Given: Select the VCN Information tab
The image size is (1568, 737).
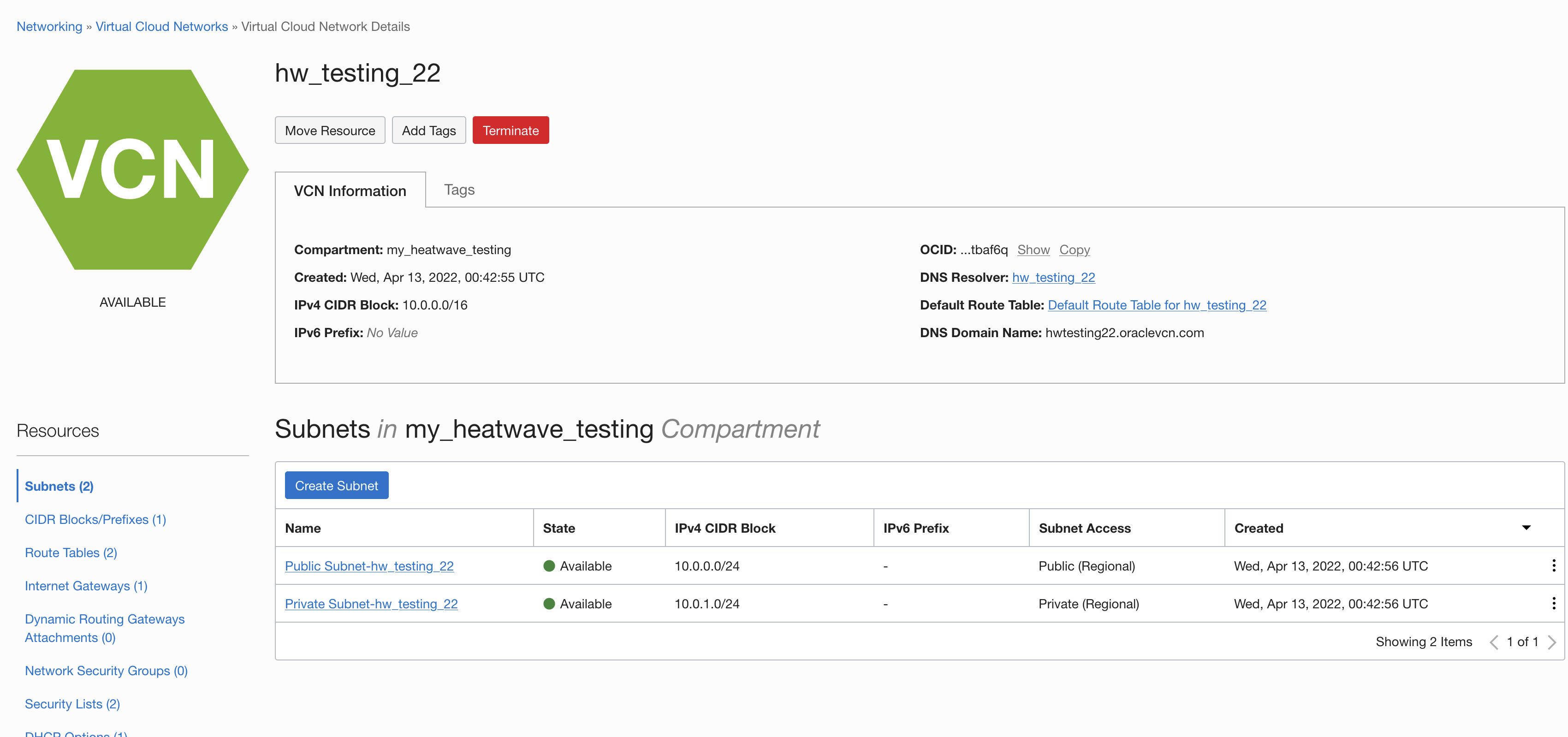Looking at the screenshot, I should click(x=350, y=190).
